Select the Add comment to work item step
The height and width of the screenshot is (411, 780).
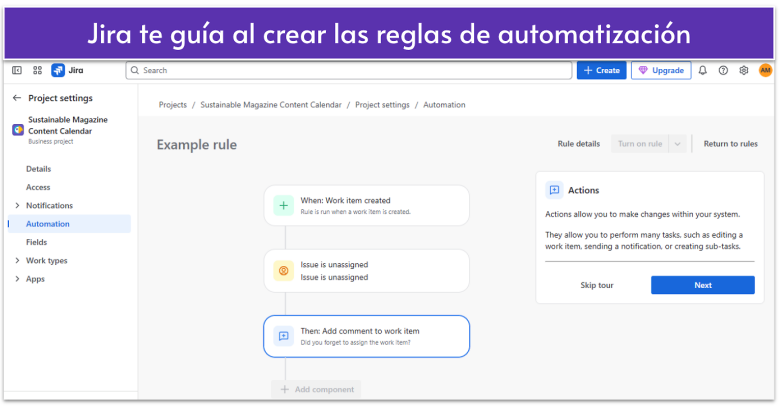click(x=366, y=336)
